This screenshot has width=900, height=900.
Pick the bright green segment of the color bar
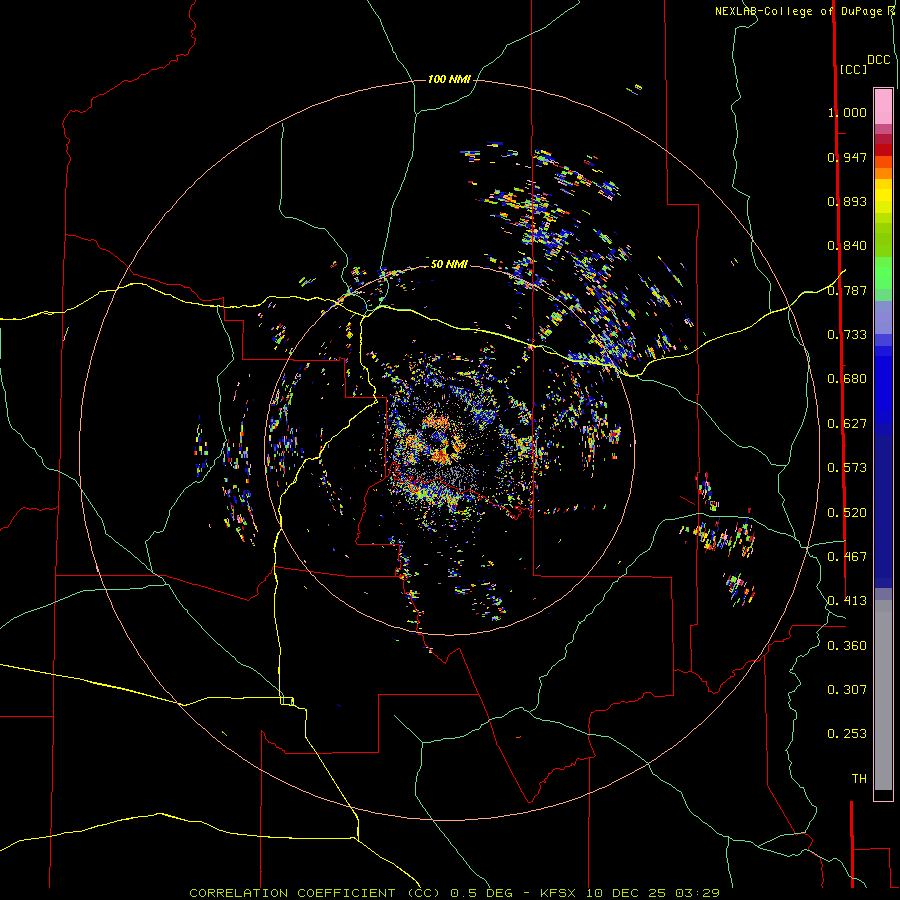click(883, 272)
